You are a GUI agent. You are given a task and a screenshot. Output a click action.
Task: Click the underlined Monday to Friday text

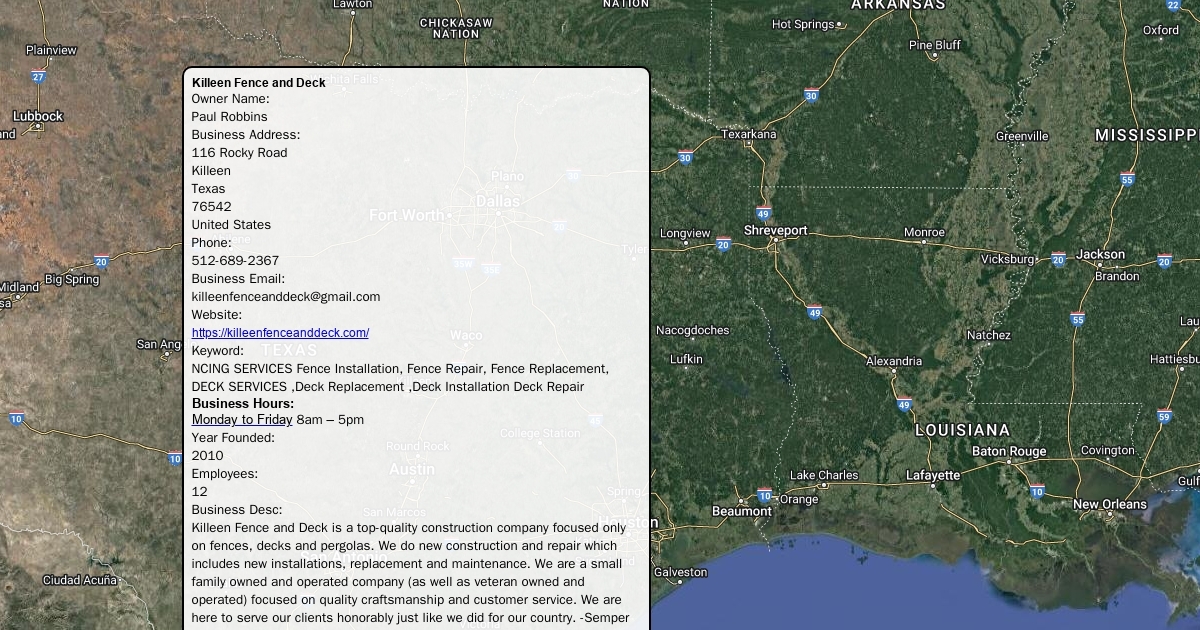point(242,420)
